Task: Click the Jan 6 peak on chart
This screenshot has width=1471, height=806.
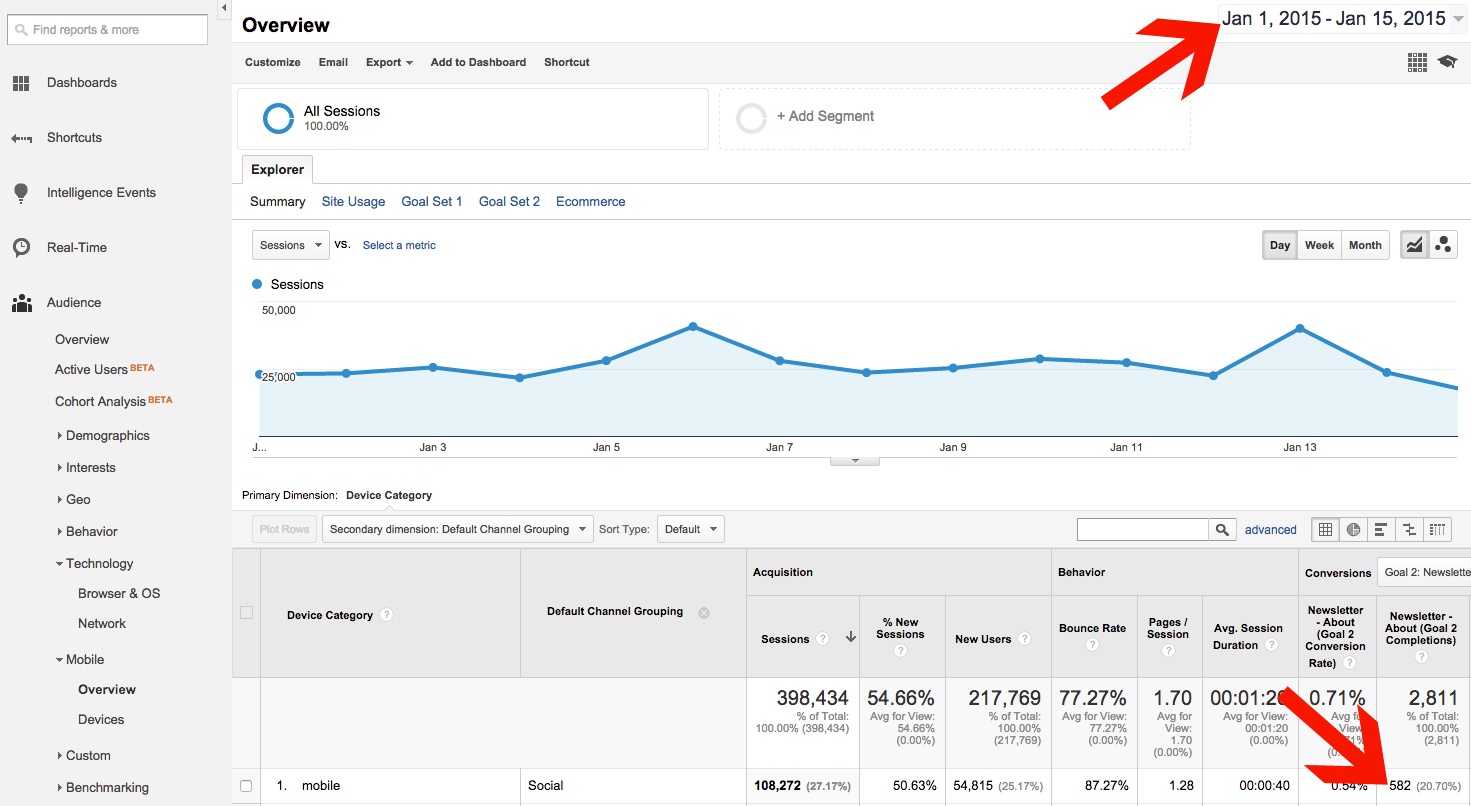Action: (x=692, y=327)
